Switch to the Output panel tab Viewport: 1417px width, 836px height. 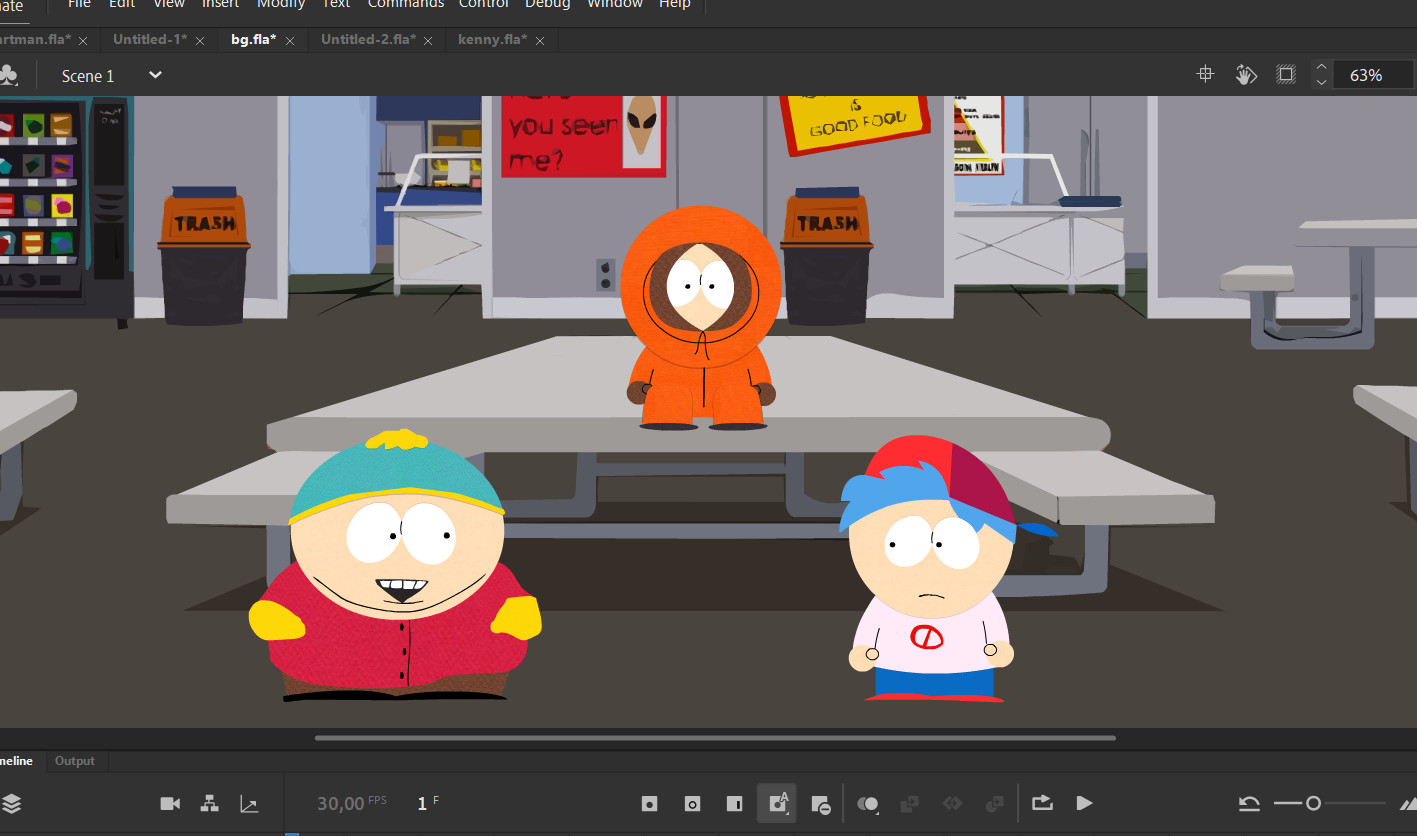click(x=75, y=761)
